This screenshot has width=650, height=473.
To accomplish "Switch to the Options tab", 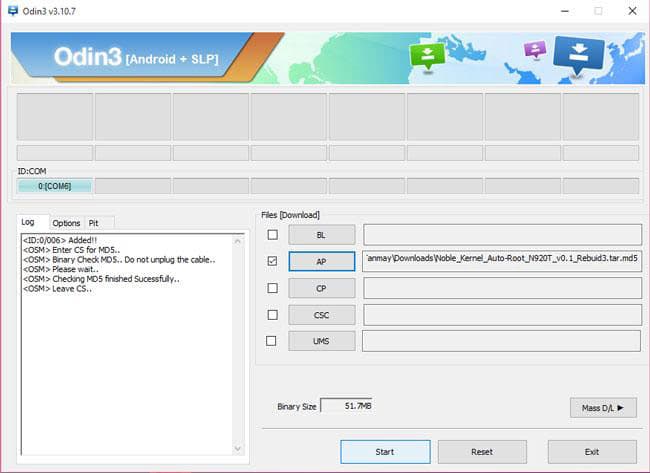I will [66, 223].
